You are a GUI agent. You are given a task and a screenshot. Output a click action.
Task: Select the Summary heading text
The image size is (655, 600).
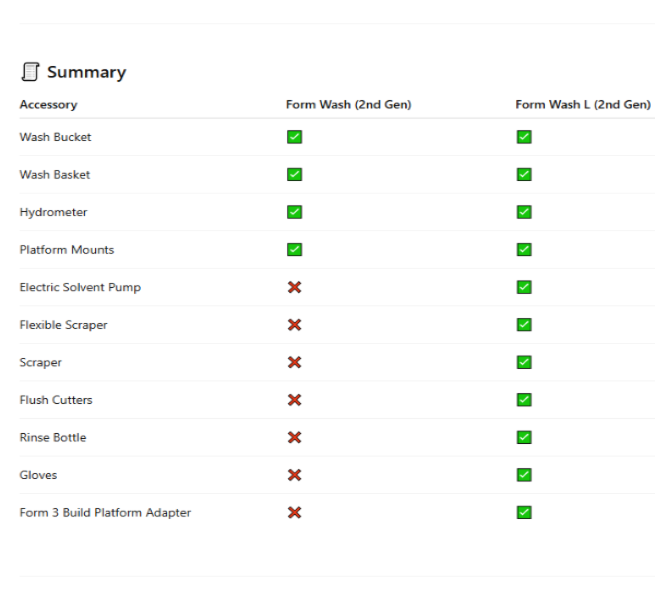point(86,72)
